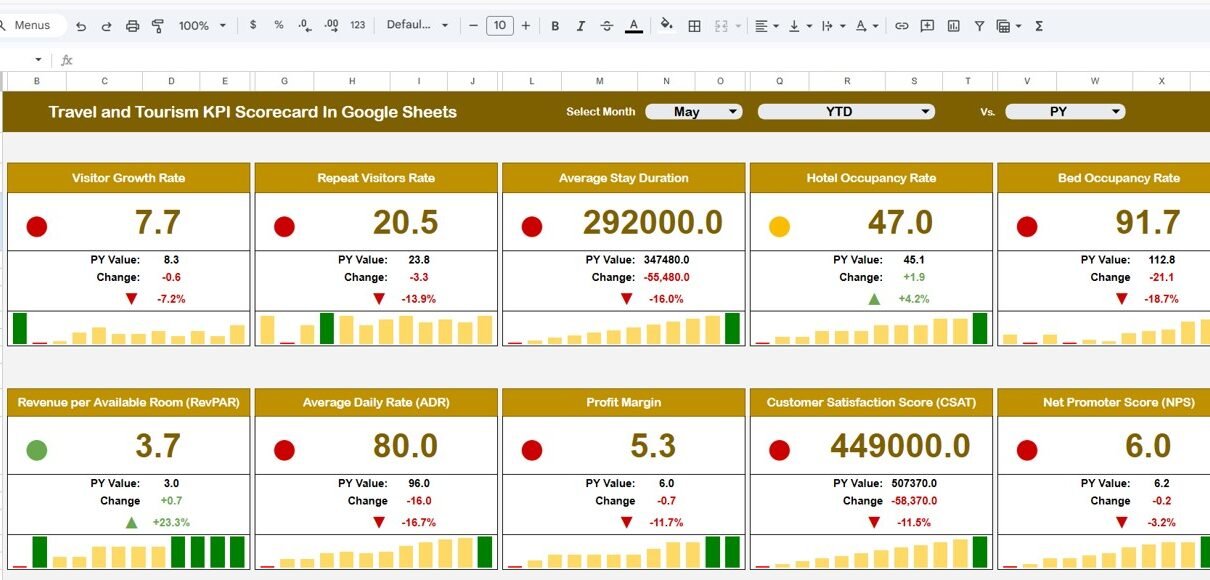This screenshot has height=580, width=1210.
Task: Toggle bold formatting
Action: 555,26
